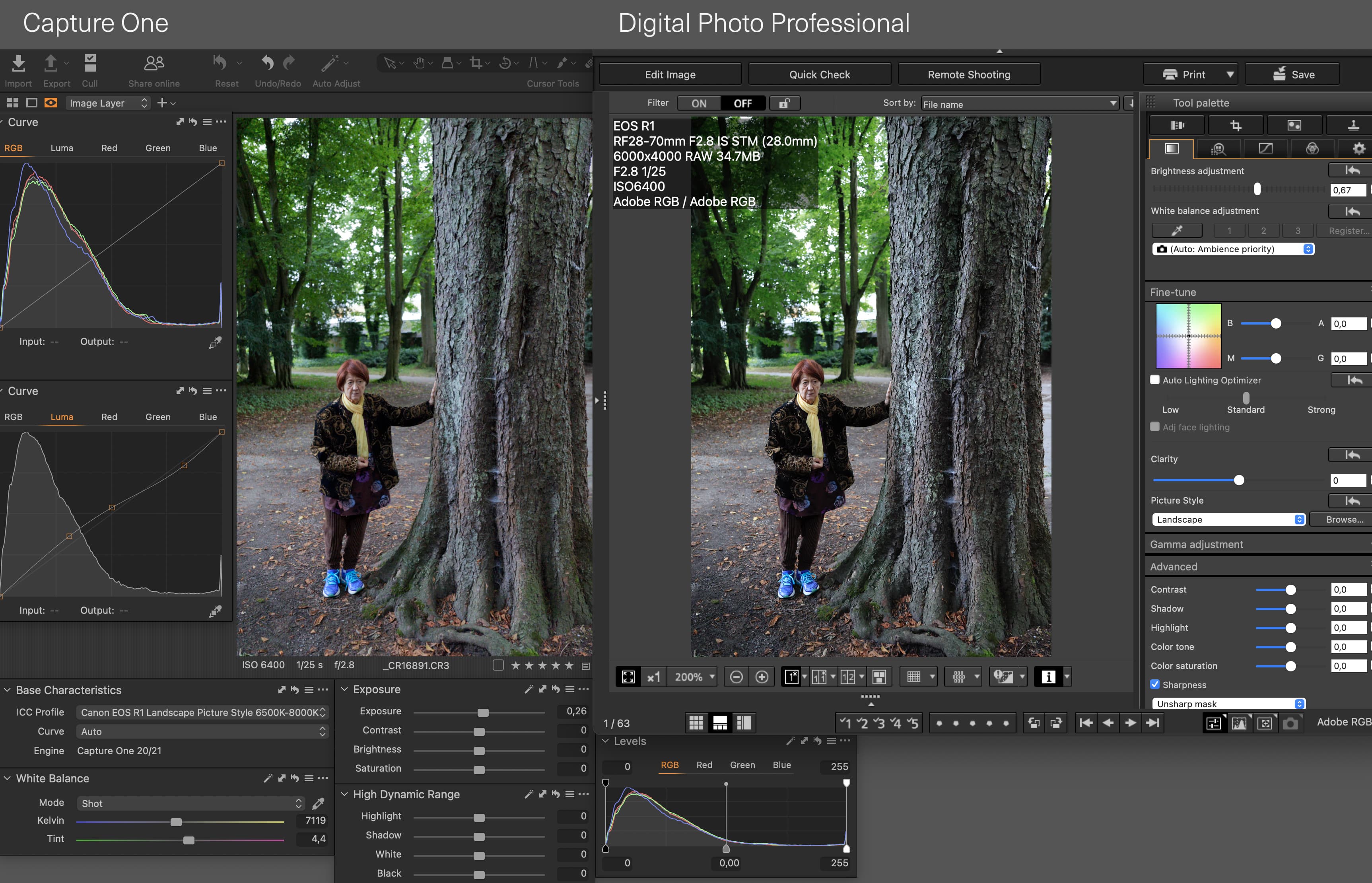Open the Image Layer dropdown

[108, 103]
